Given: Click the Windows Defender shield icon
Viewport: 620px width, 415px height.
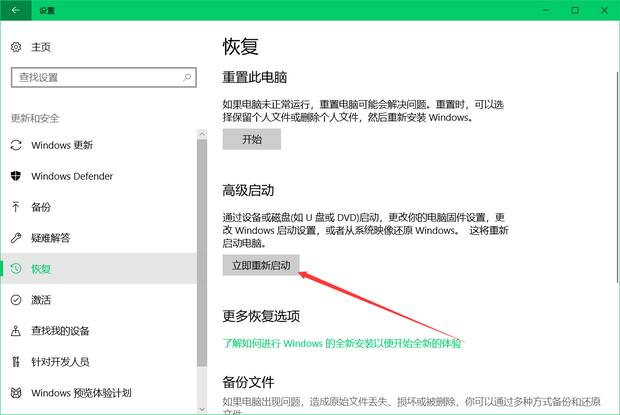Looking at the screenshot, I should click(x=16, y=176).
